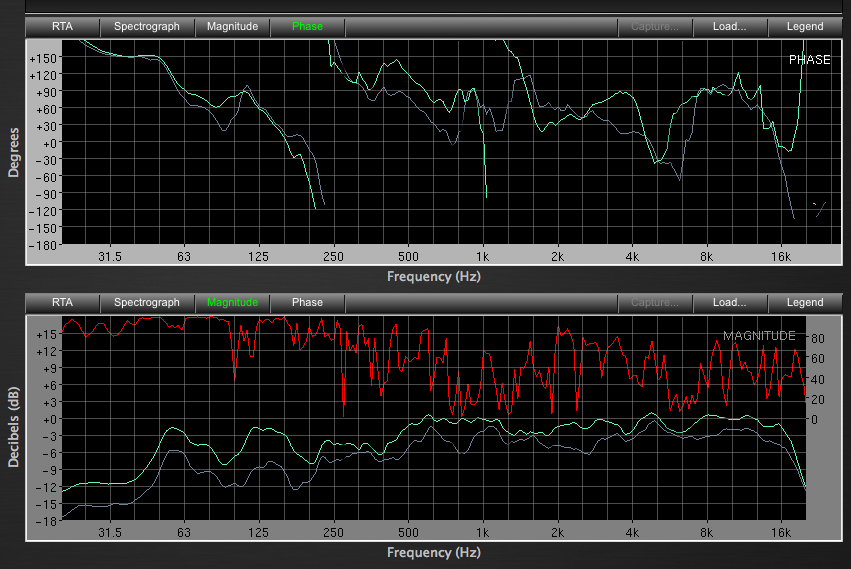Switch bottom panel to RTA tab
The image size is (851, 569).
(x=62, y=302)
